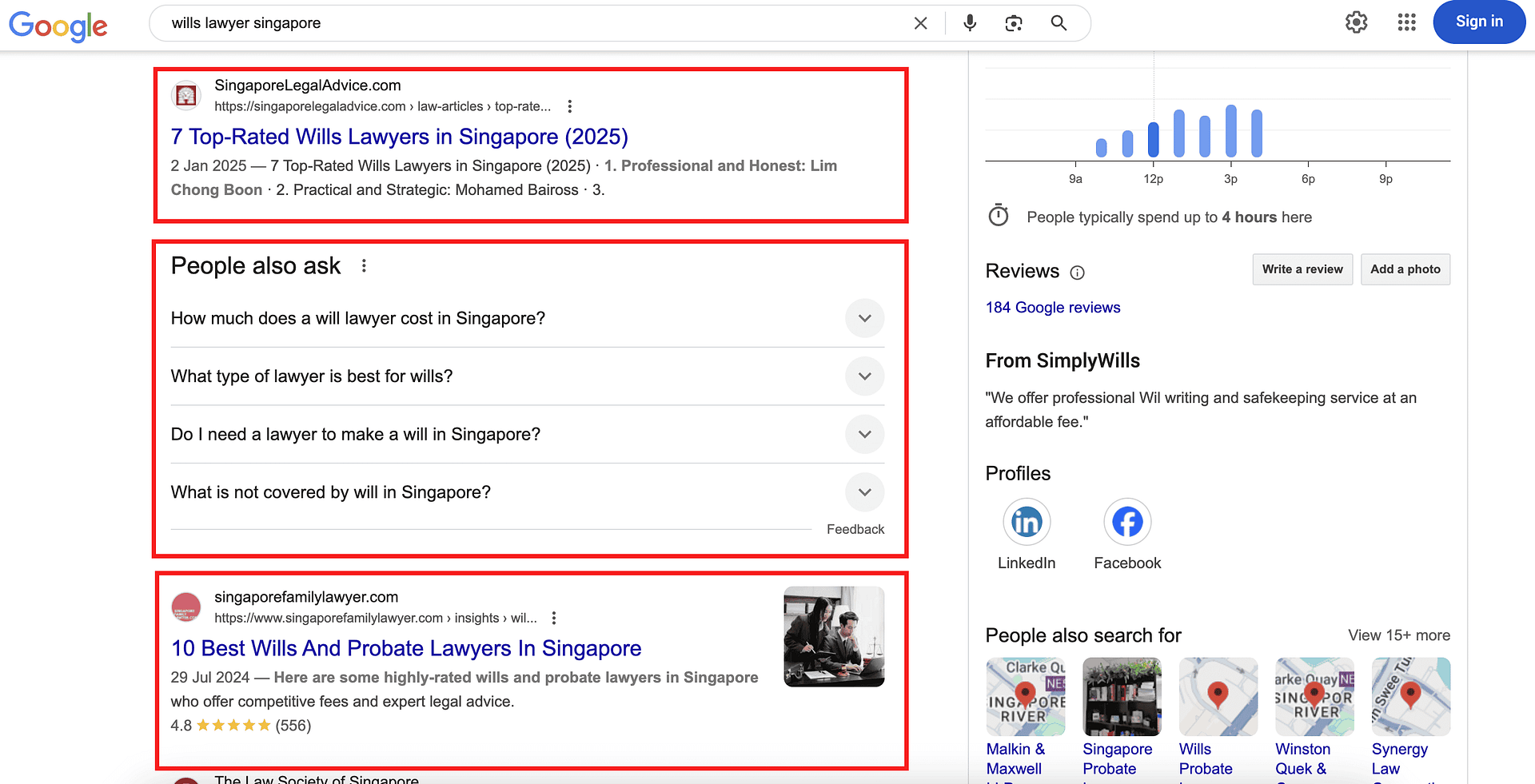The width and height of the screenshot is (1535, 784).
Task: Start voice search with the microphone icon
Action: 970,23
